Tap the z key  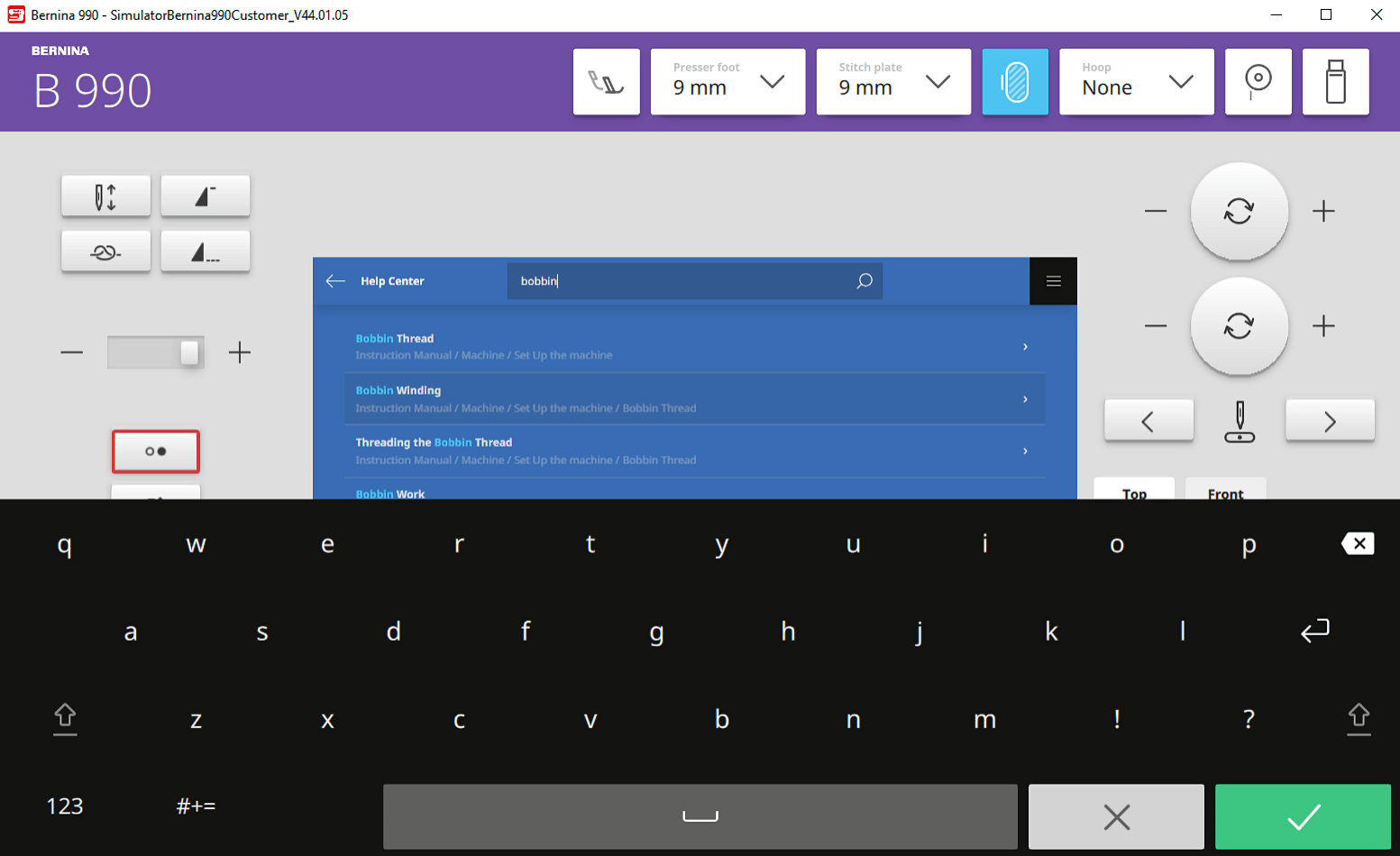[196, 719]
